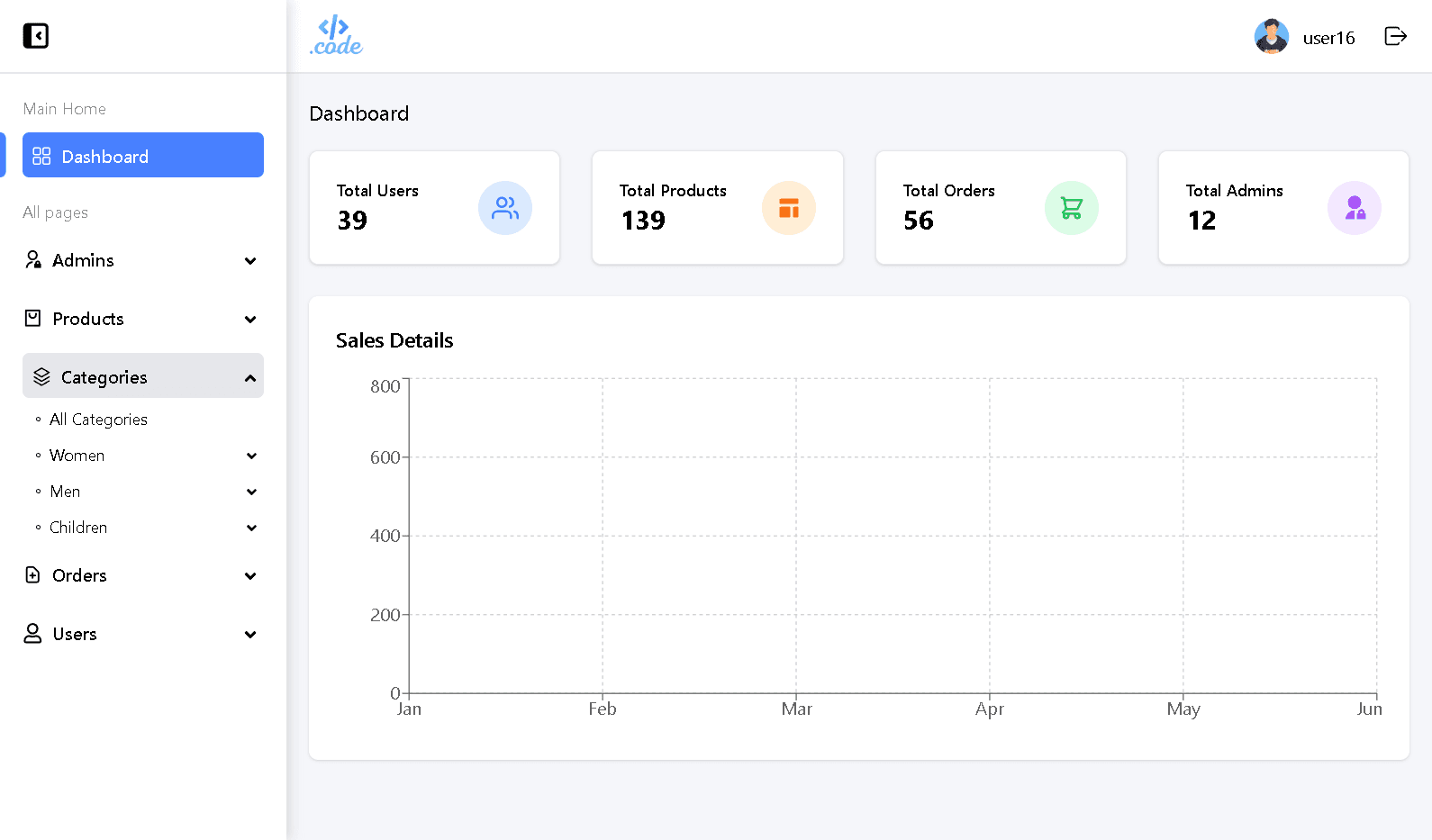The height and width of the screenshot is (840, 1432).
Task: Click the orange Total Products layout icon
Action: pyautogui.click(x=789, y=208)
